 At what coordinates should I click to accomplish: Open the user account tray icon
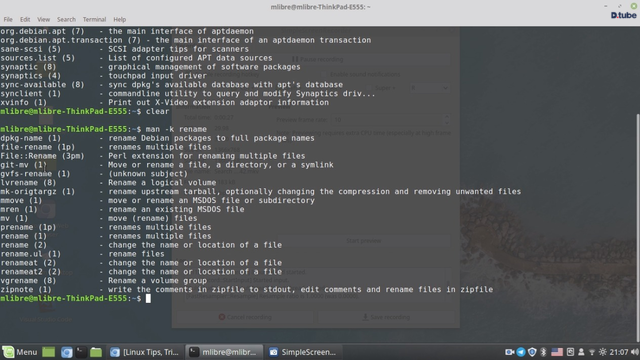581,352
